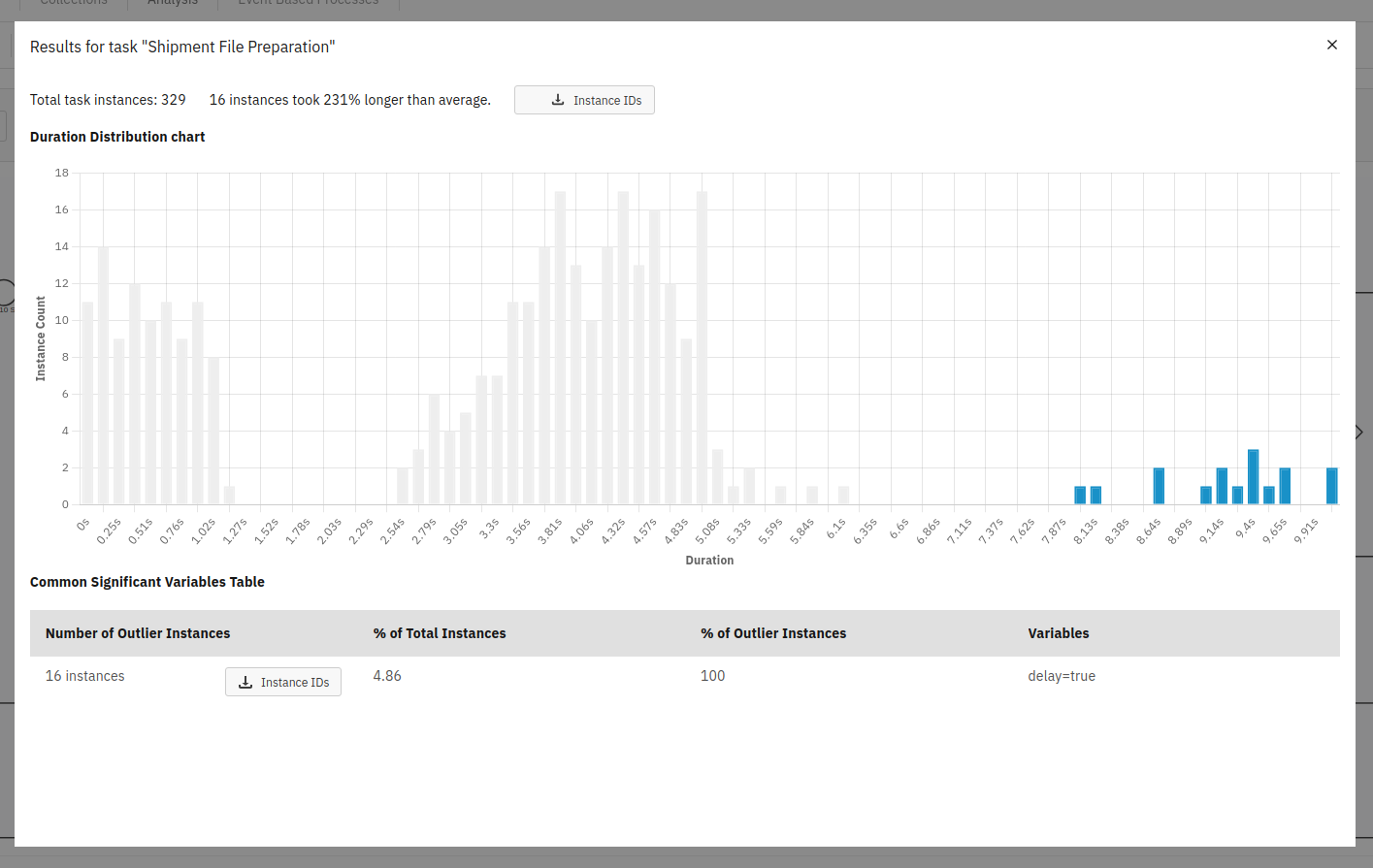Click the Analysis tab behind the dialog
The image size is (1373, 868).
click(173, 3)
